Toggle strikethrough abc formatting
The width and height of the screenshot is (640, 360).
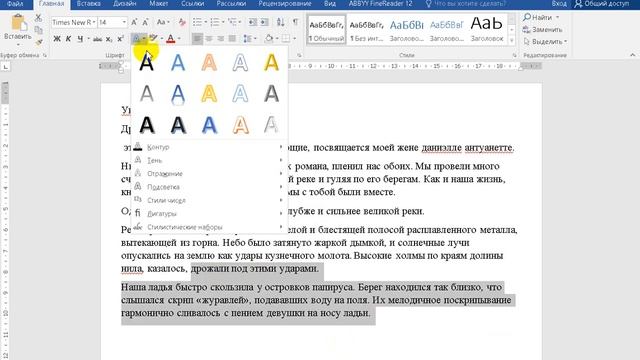click(x=97, y=39)
